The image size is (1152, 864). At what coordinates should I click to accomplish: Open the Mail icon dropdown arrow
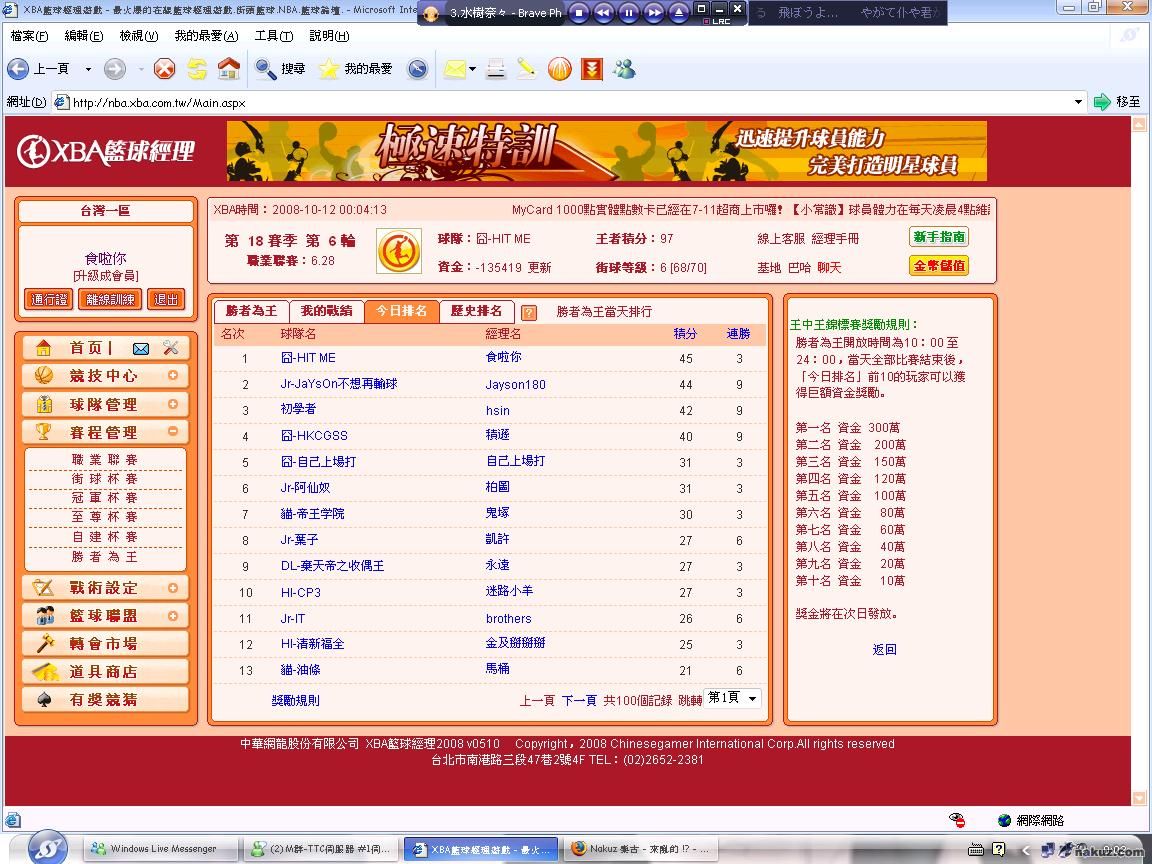click(472, 69)
